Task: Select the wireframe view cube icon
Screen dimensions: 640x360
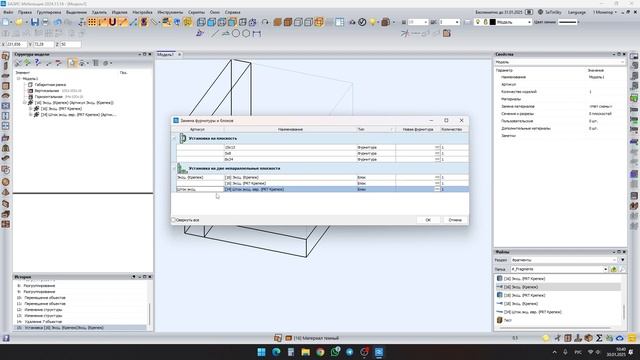Action: pyautogui.click(x=201, y=22)
